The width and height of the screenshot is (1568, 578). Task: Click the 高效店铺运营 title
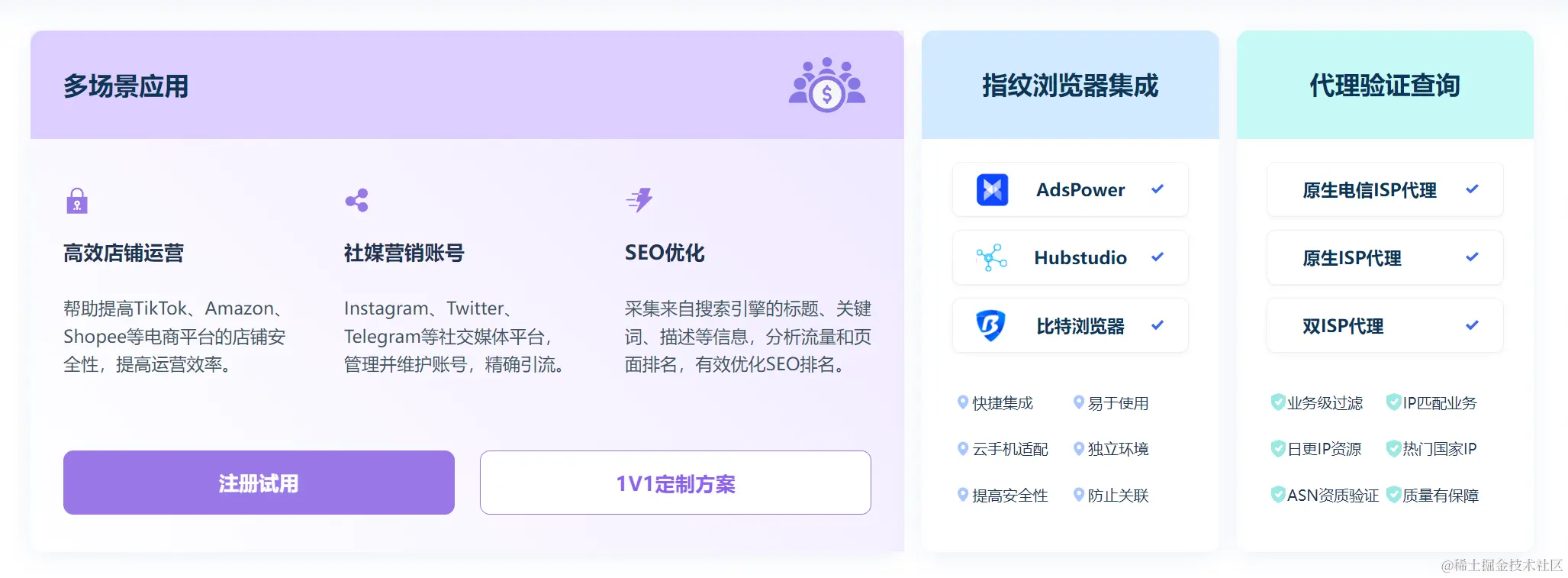124,253
